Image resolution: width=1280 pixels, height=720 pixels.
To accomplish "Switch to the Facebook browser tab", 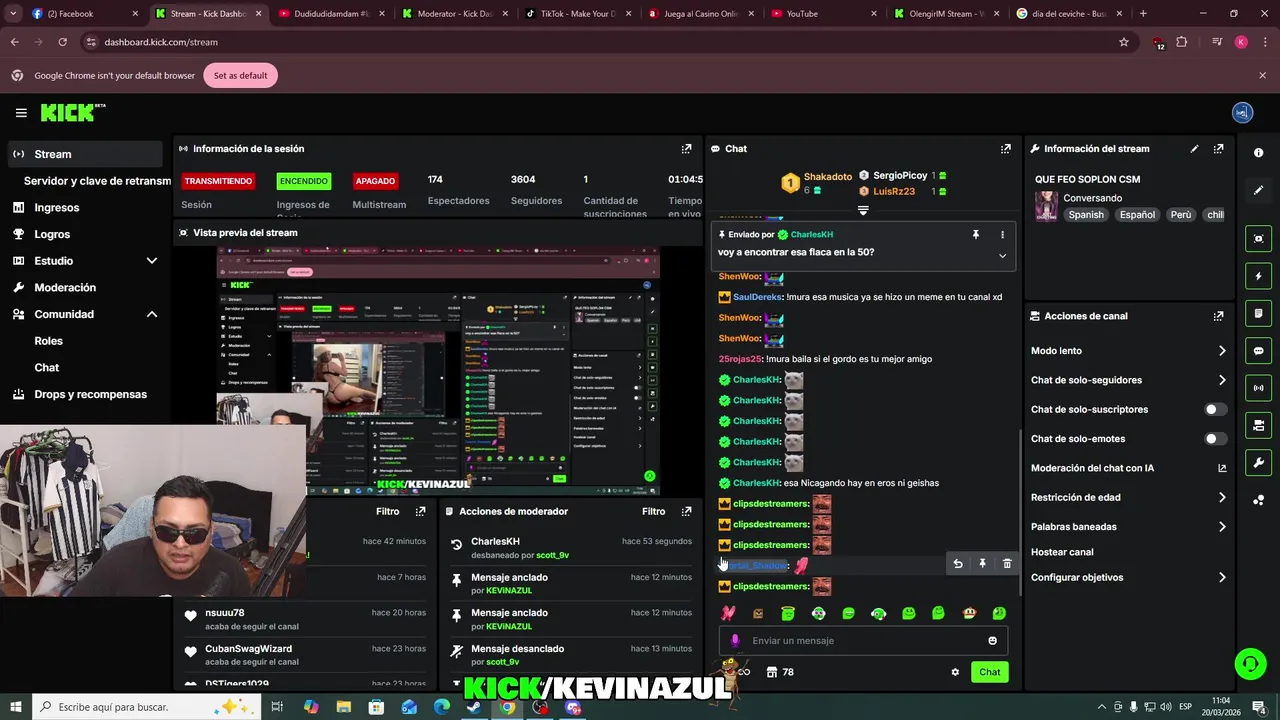I will coord(84,14).
